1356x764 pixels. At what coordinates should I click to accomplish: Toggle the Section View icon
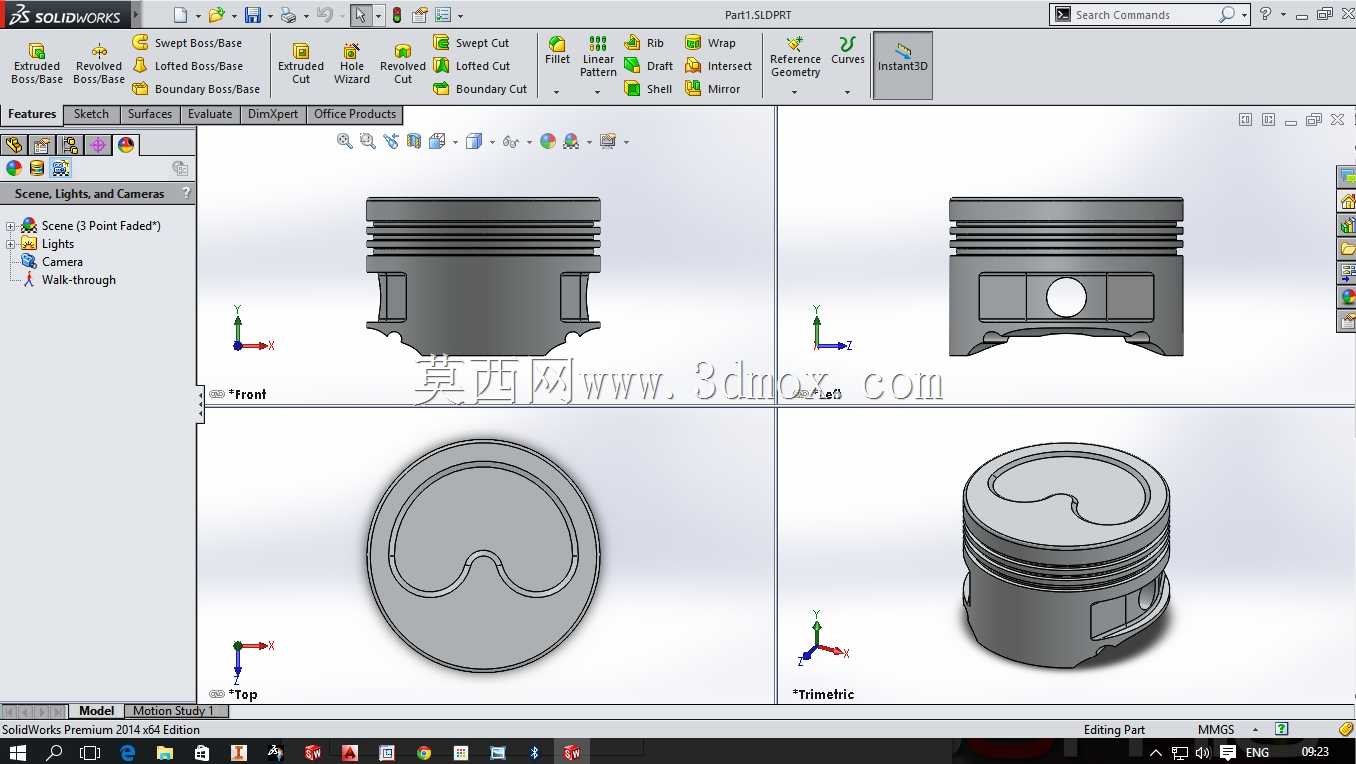click(x=414, y=142)
